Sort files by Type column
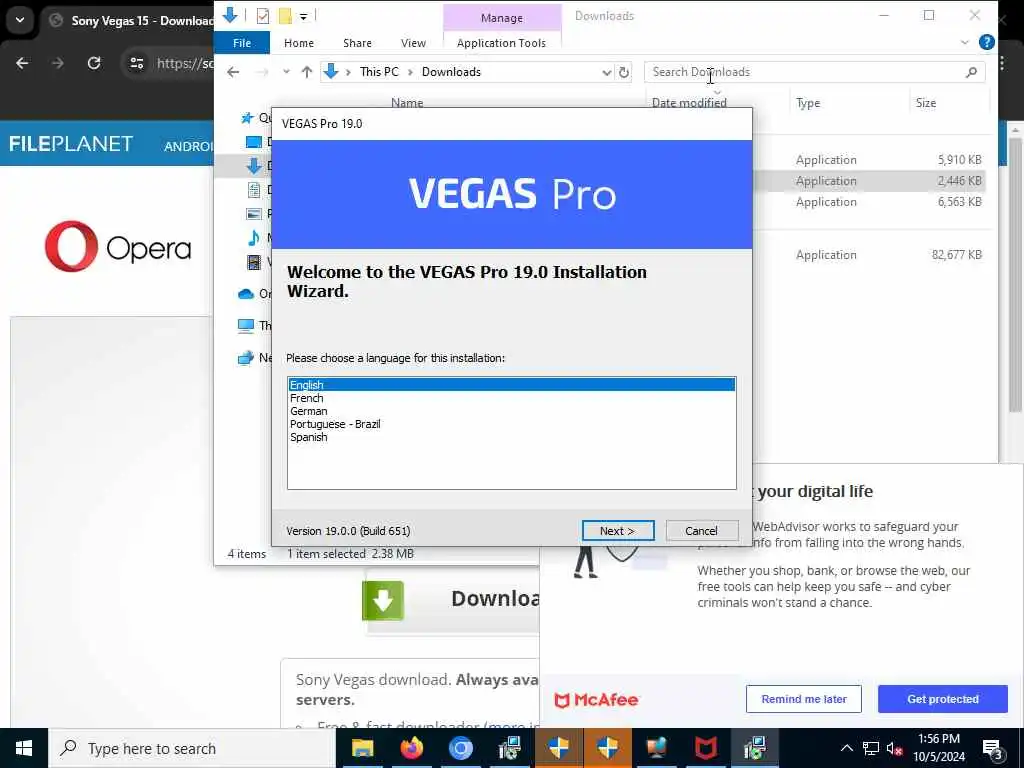1024x768 pixels. pyautogui.click(x=807, y=103)
